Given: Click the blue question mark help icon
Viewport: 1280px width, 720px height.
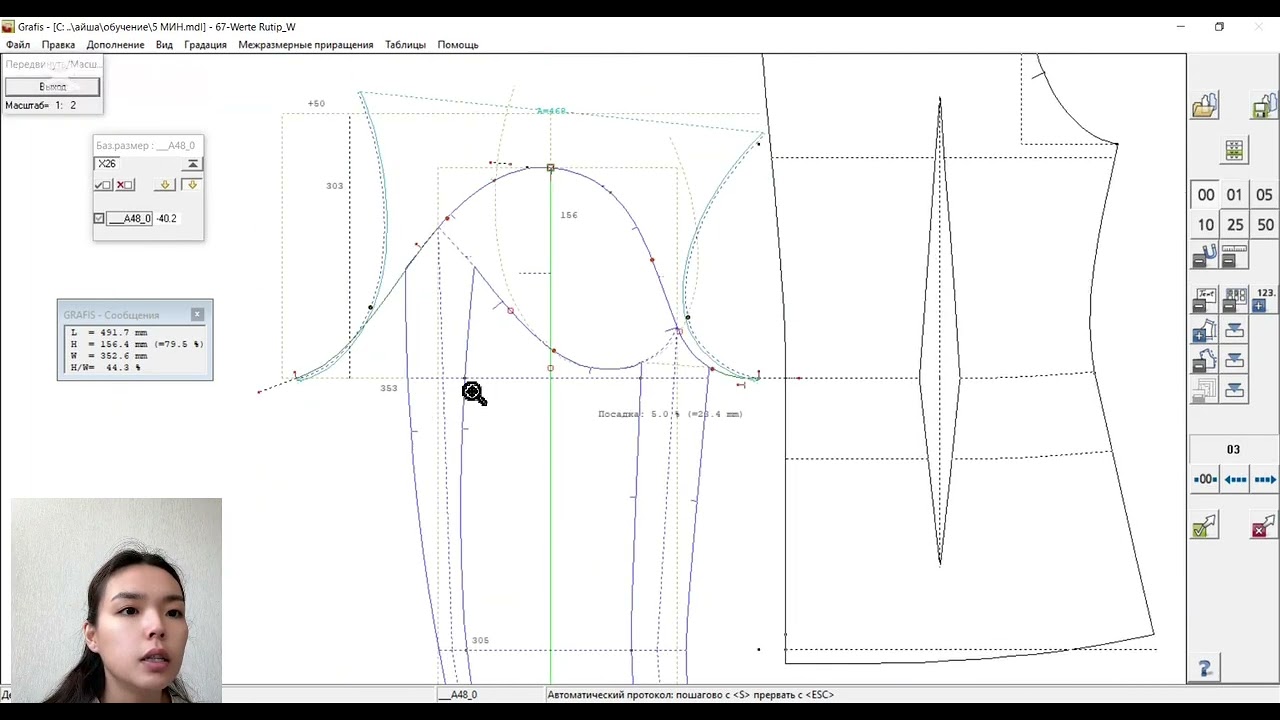Looking at the screenshot, I should point(1205,668).
